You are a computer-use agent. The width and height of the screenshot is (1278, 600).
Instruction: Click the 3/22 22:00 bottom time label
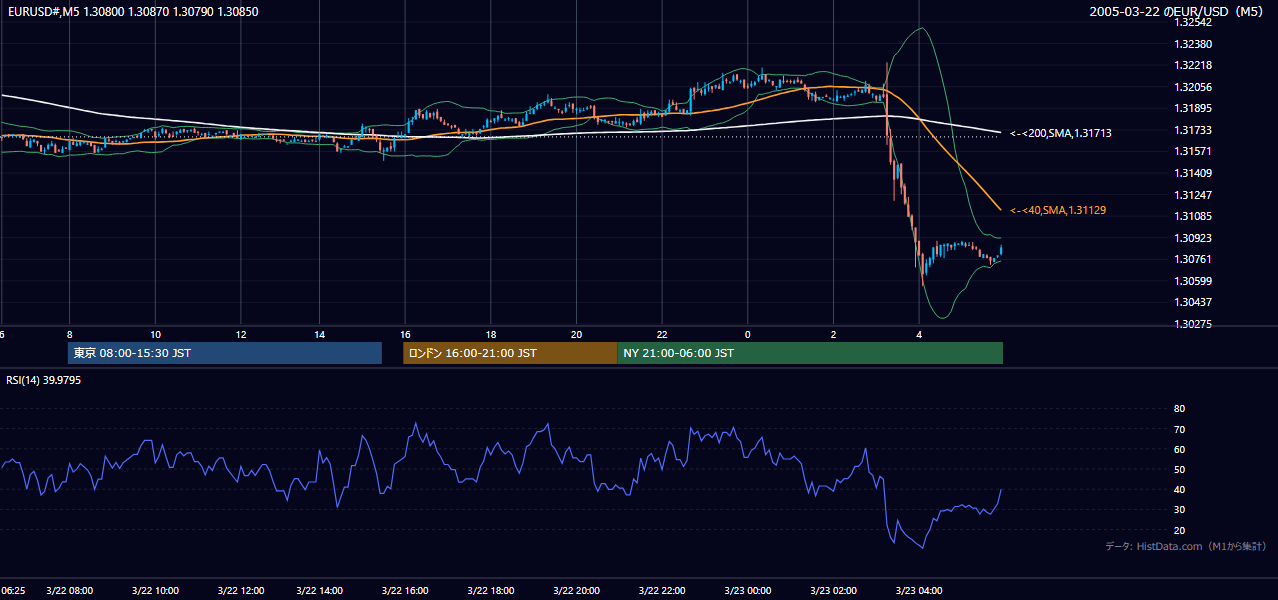(662, 591)
